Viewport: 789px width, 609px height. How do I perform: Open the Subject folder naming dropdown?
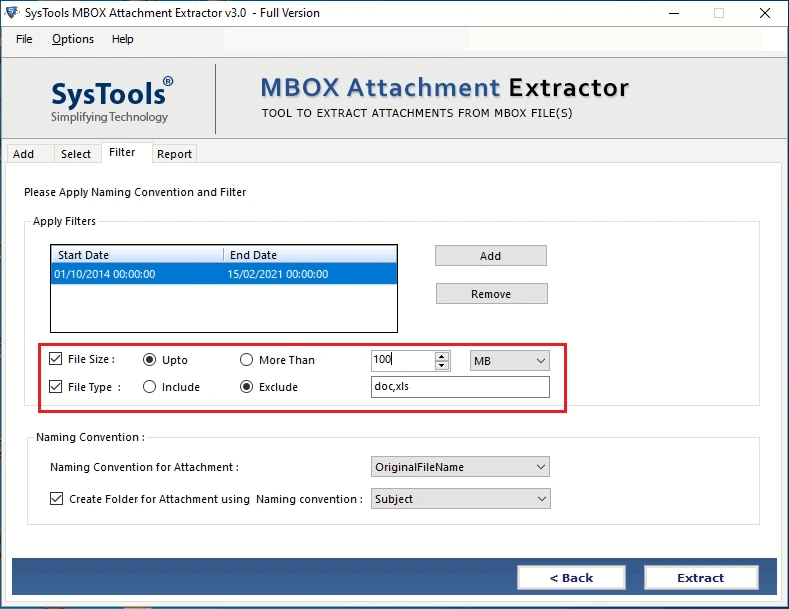tap(460, 499)
